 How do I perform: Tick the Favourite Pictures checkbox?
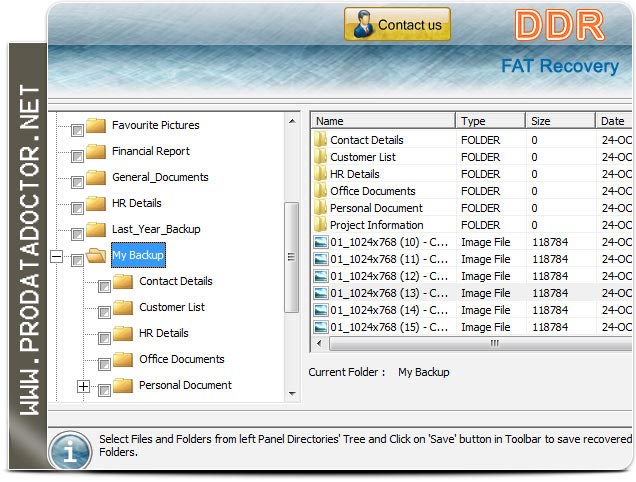click(77, 131)
